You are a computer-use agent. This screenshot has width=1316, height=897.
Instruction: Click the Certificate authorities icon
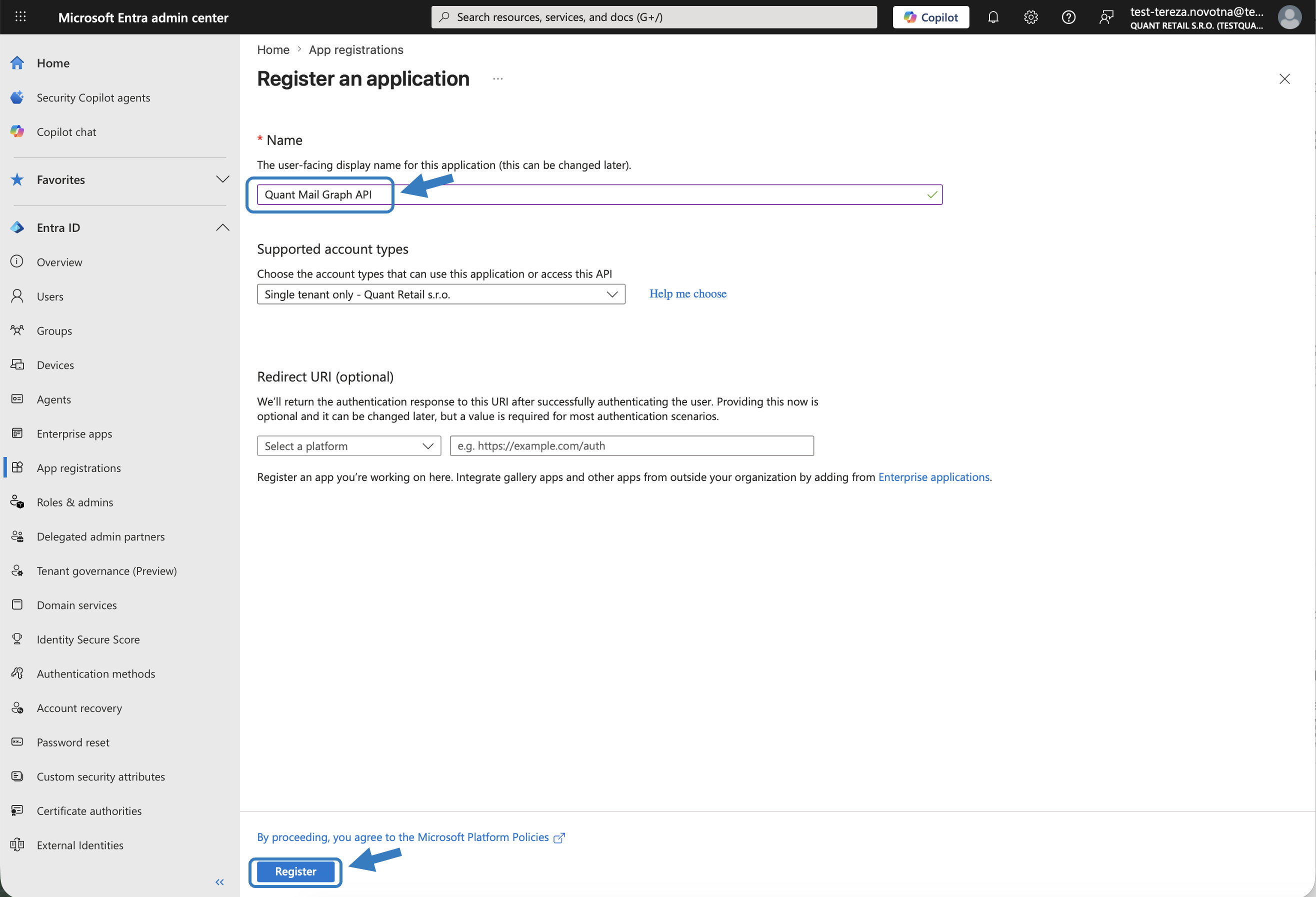click(17, 811)
